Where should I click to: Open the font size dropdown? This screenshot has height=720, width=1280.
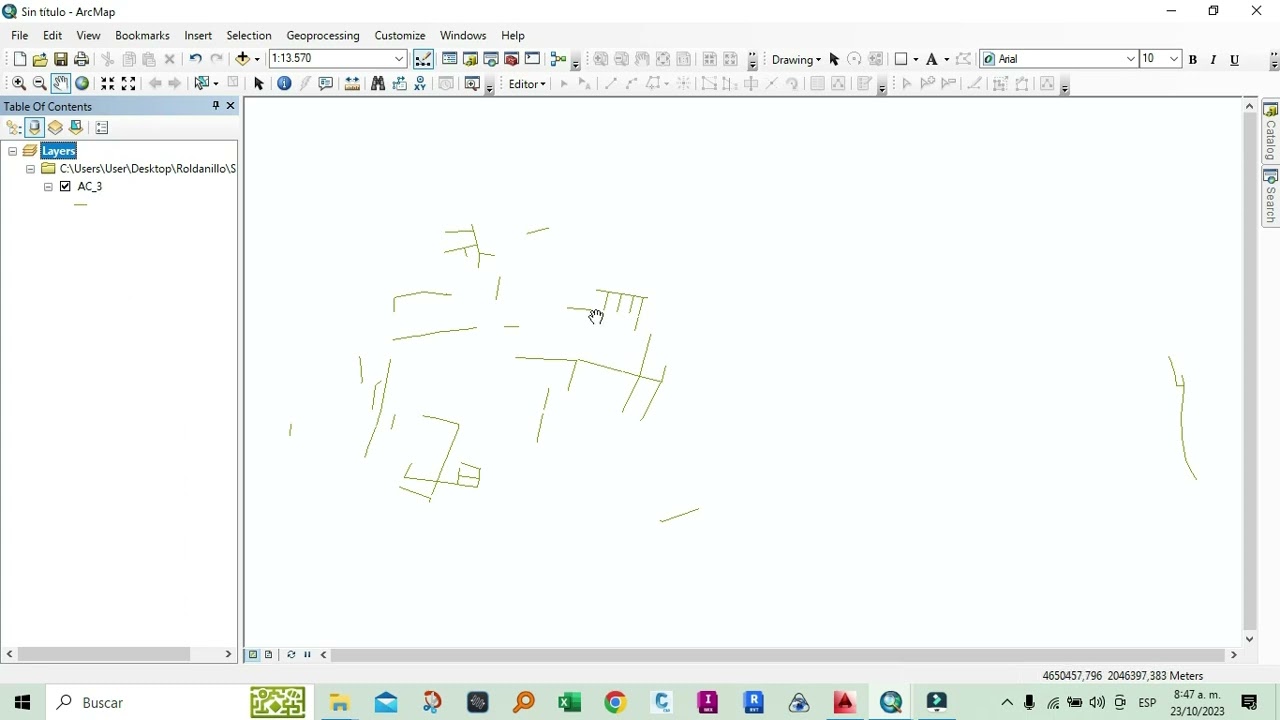(x=1174, y=59)
